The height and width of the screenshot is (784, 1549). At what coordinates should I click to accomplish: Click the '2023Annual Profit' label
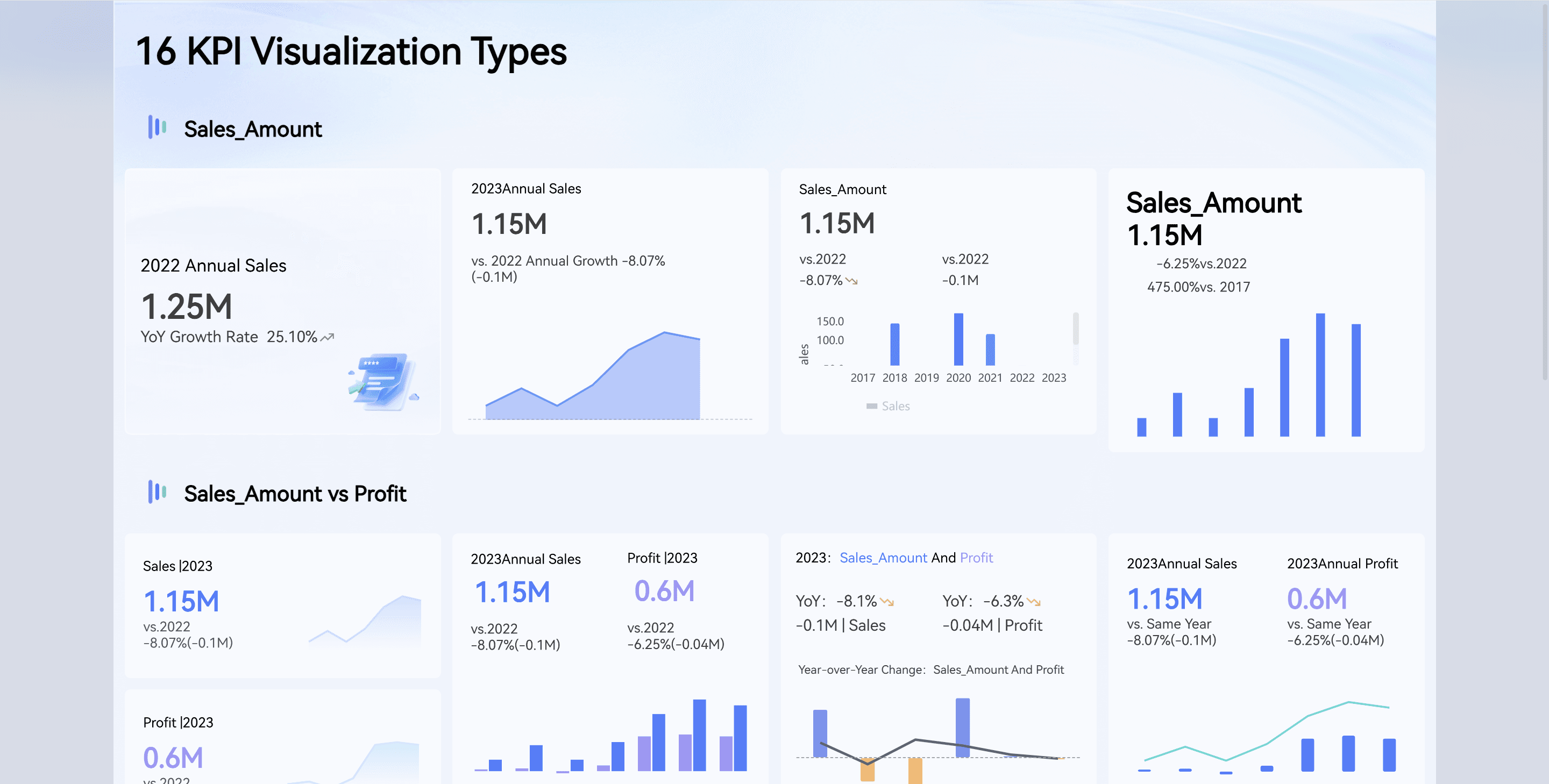[1342, 564]
